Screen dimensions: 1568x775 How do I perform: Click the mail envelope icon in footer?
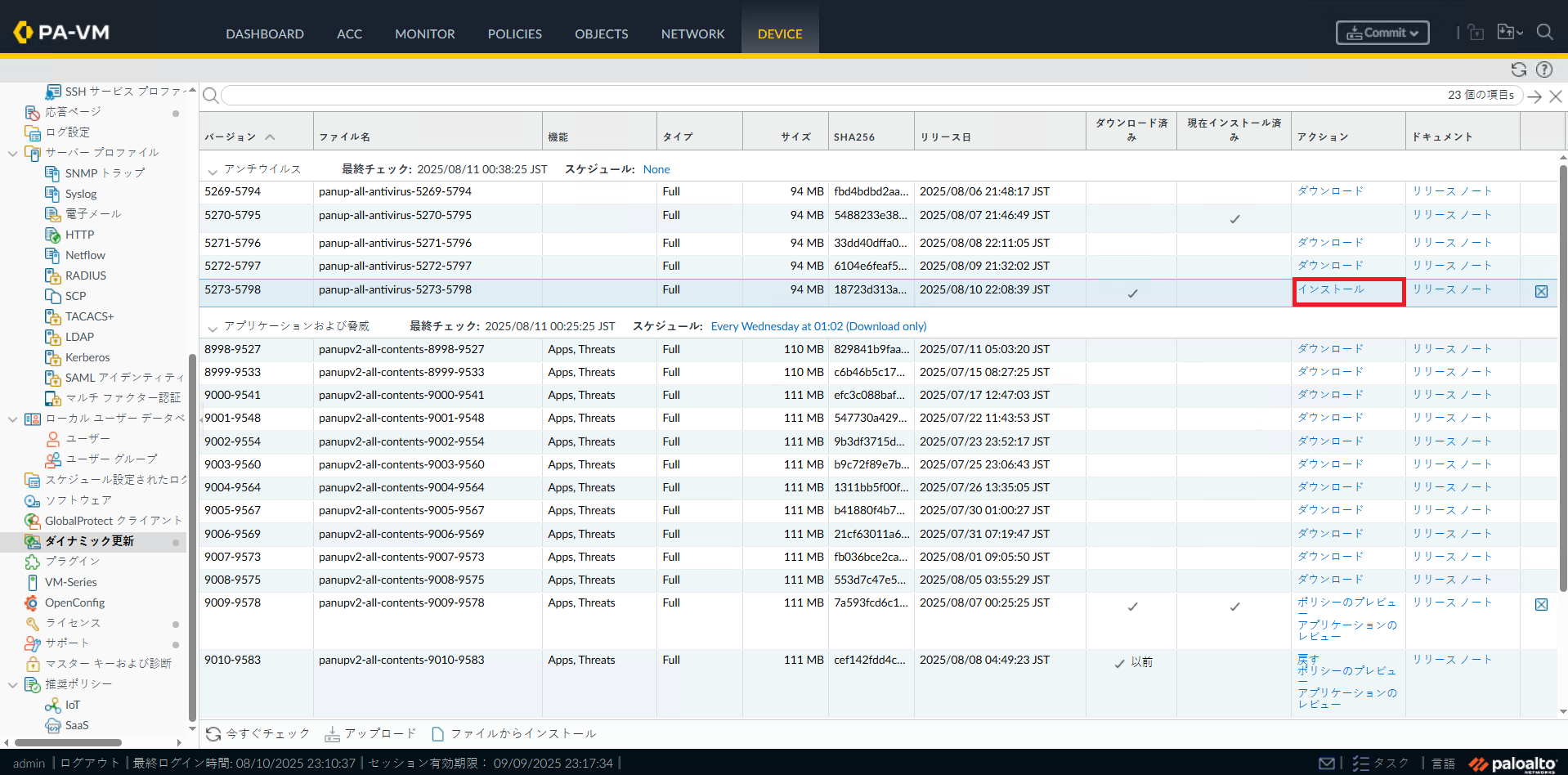[1326, 763]
